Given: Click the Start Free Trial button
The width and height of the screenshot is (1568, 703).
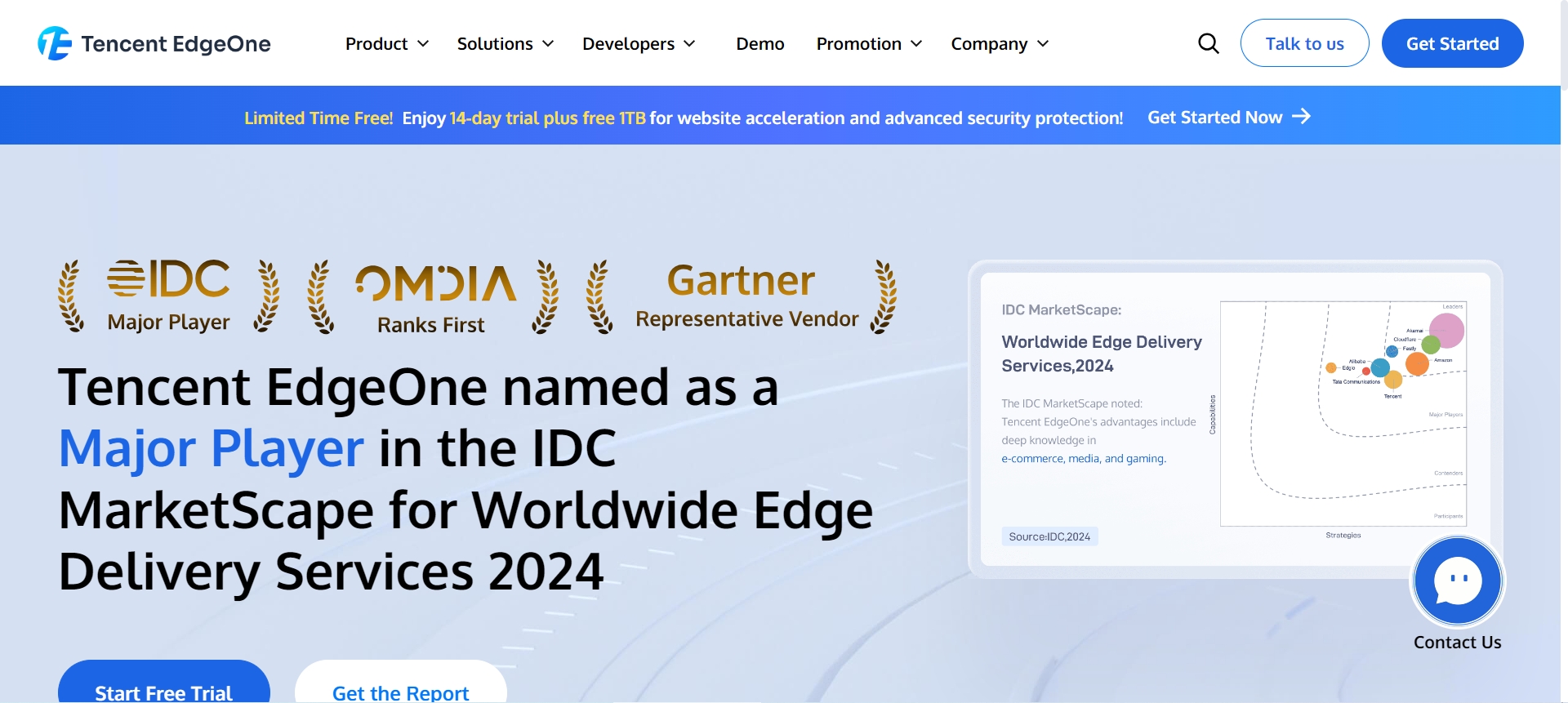Looking at the screenshot, I should [x=164, y=682].
